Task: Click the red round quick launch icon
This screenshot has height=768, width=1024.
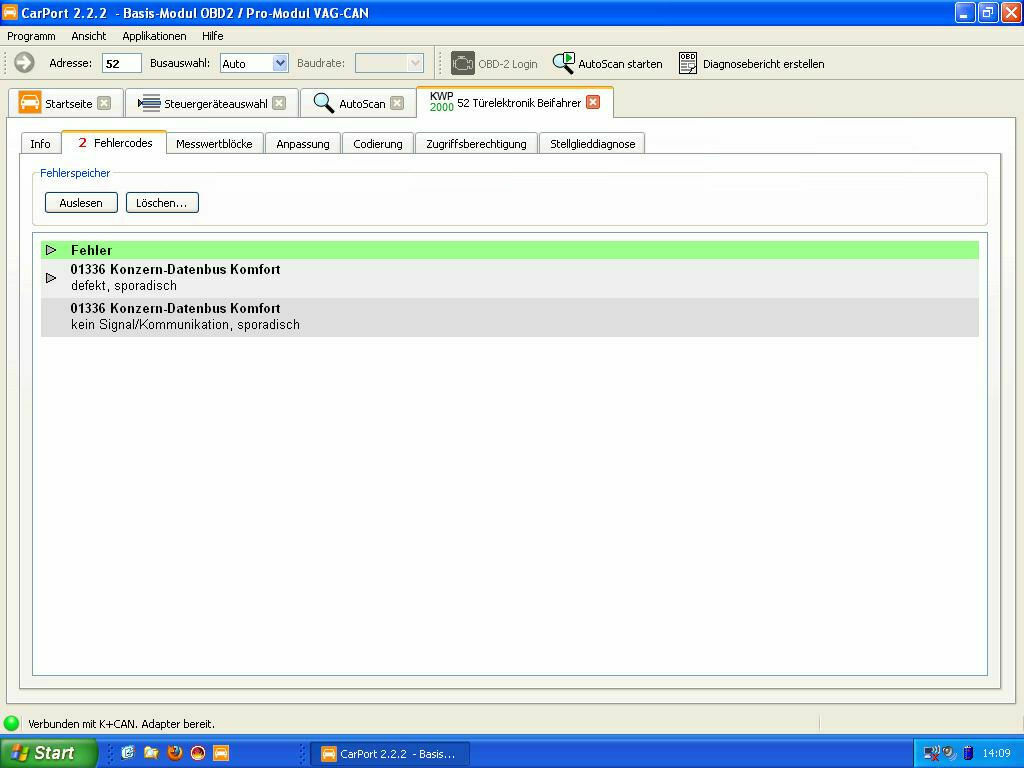Action: coord(198,753)
